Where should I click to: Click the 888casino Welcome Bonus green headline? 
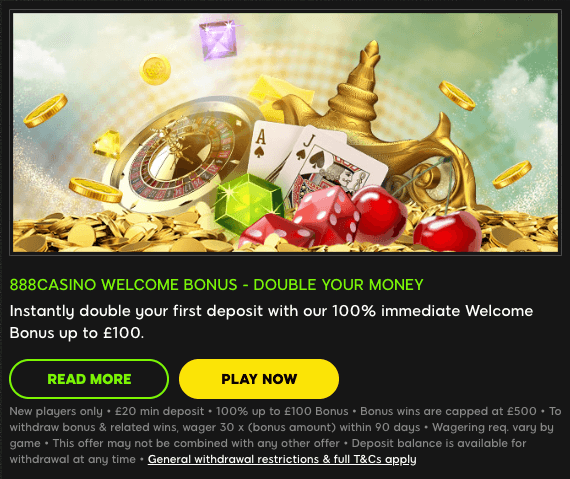click(217, 285)
